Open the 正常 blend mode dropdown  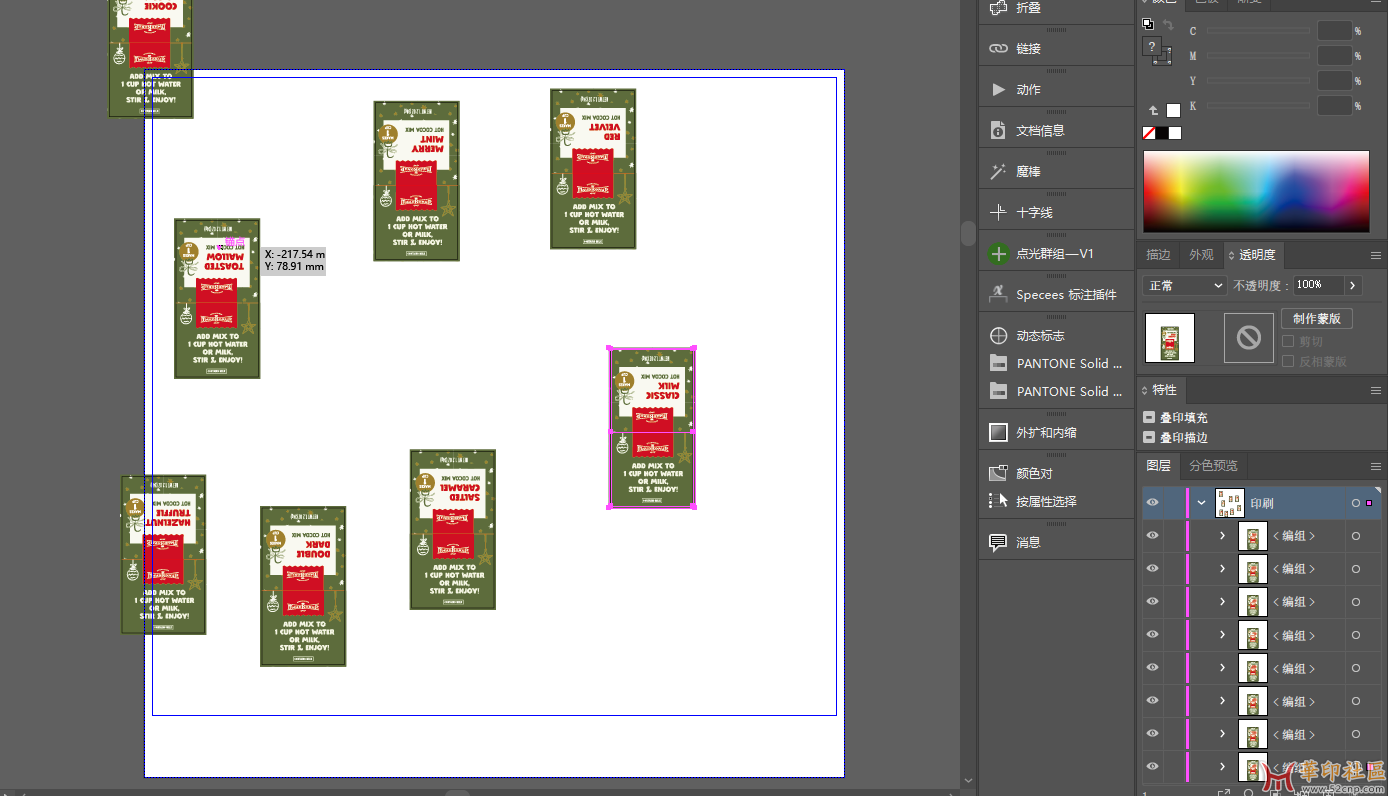[x=1186, y=286]
